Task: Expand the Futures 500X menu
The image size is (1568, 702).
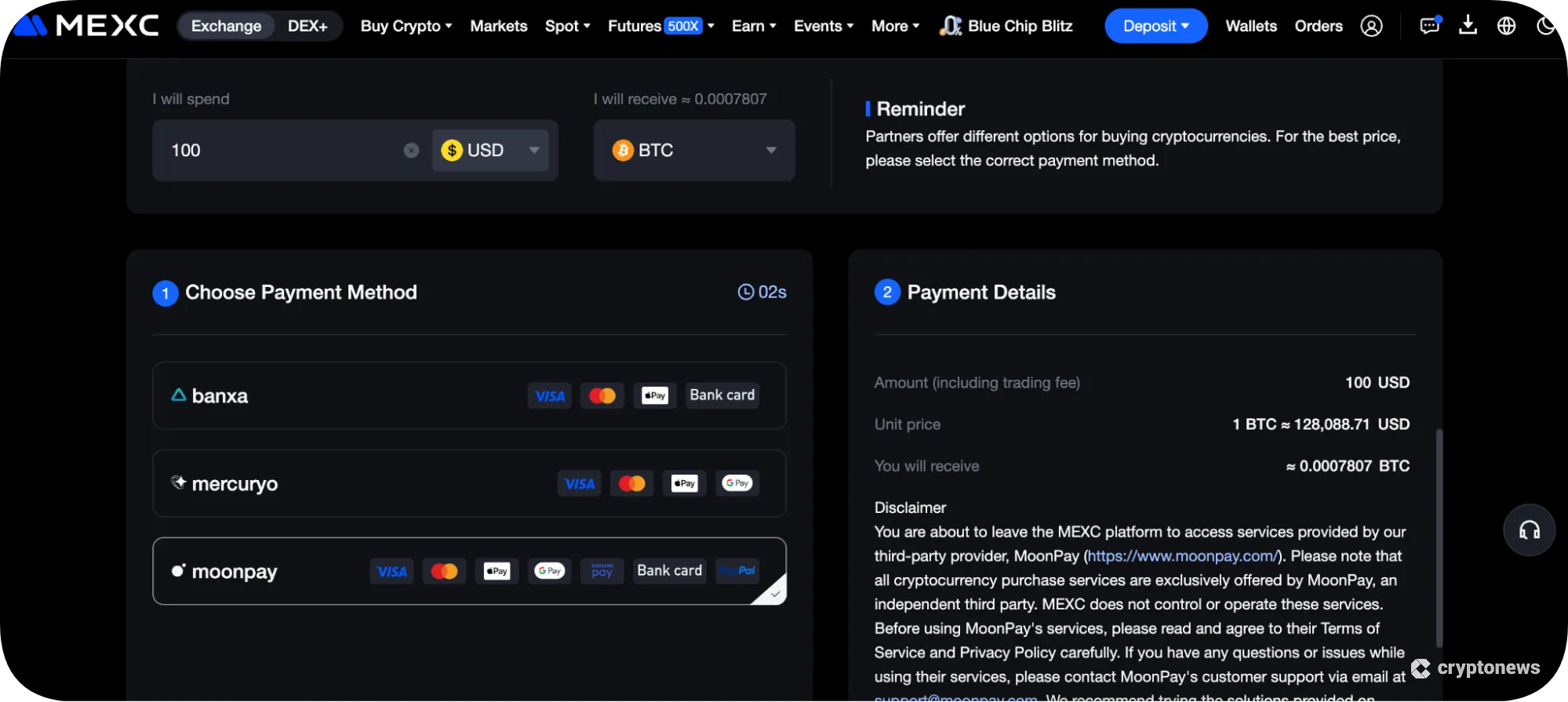Action: pyautogui.click(x=661, y=26)
